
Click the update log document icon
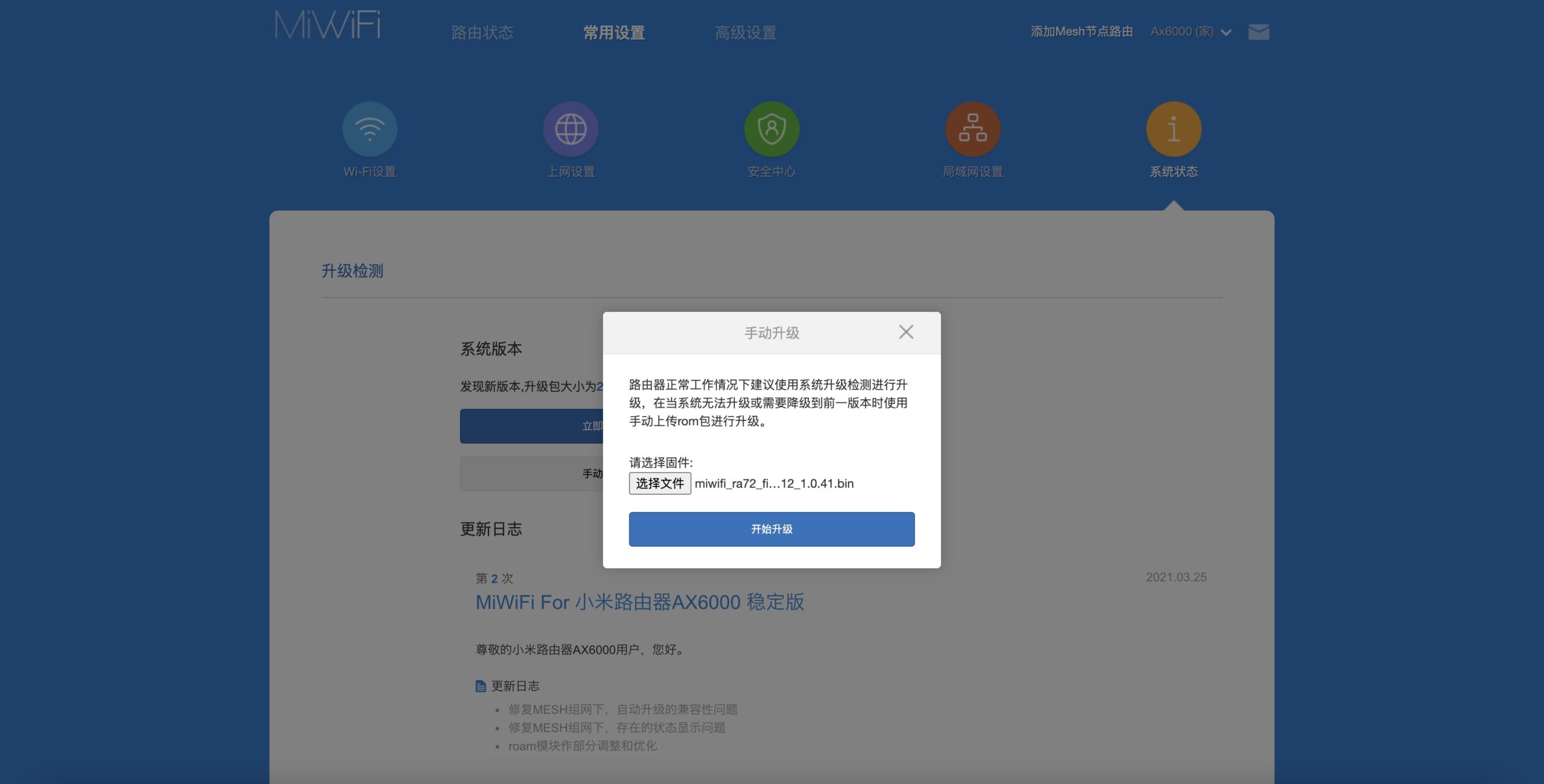click(x=481, y=686)
